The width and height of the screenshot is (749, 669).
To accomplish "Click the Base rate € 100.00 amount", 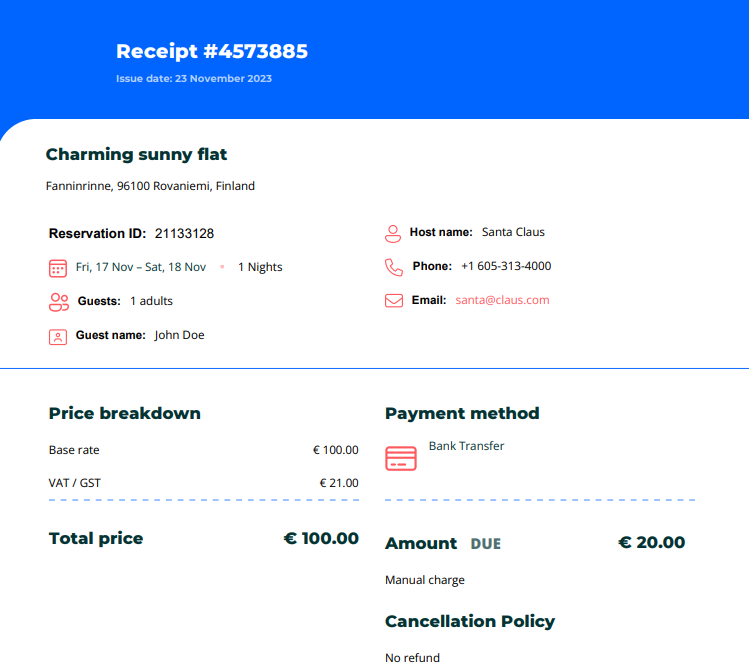I will pos(335,450).
